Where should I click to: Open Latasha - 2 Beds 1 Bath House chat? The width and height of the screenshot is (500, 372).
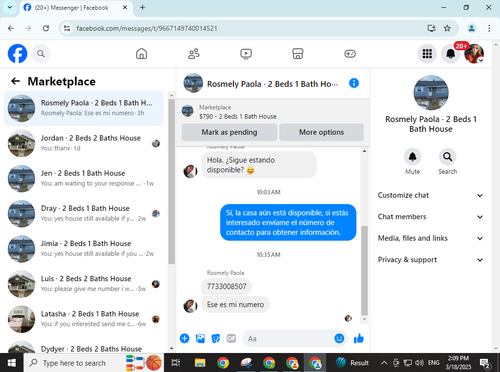pos(84,319)
